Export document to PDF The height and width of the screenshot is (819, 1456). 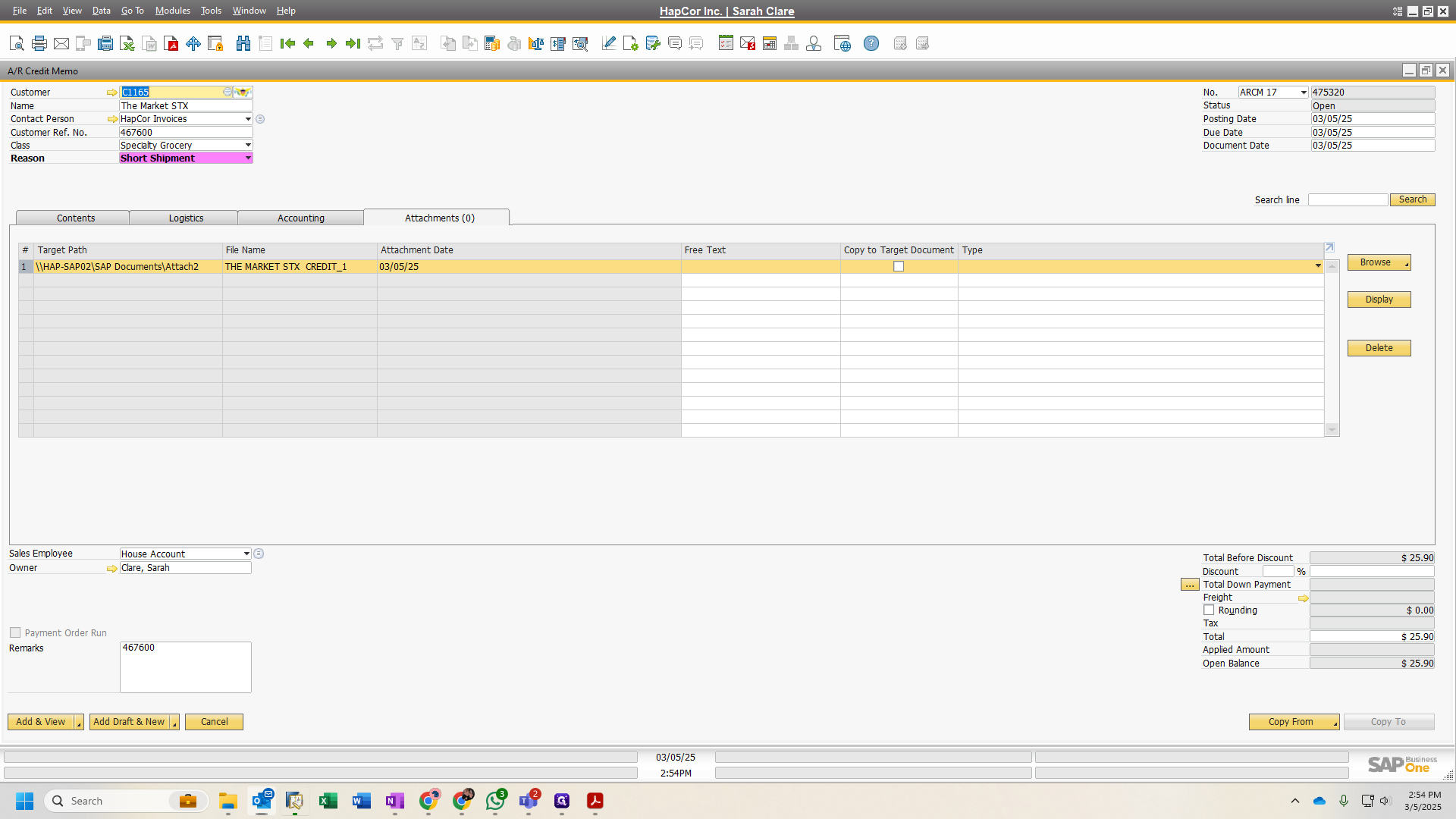pos(171,43)
